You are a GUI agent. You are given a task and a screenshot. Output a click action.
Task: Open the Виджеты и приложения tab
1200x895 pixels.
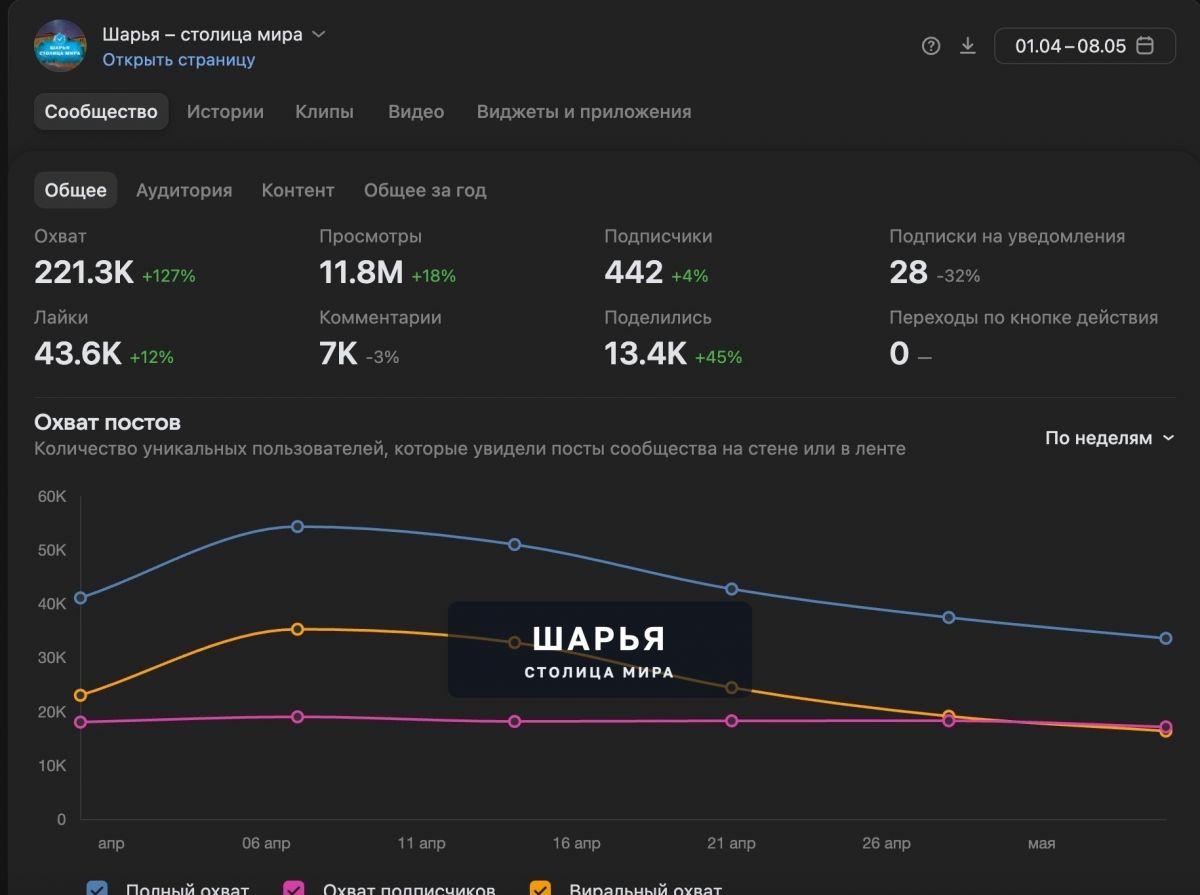[x=584, y=111]
